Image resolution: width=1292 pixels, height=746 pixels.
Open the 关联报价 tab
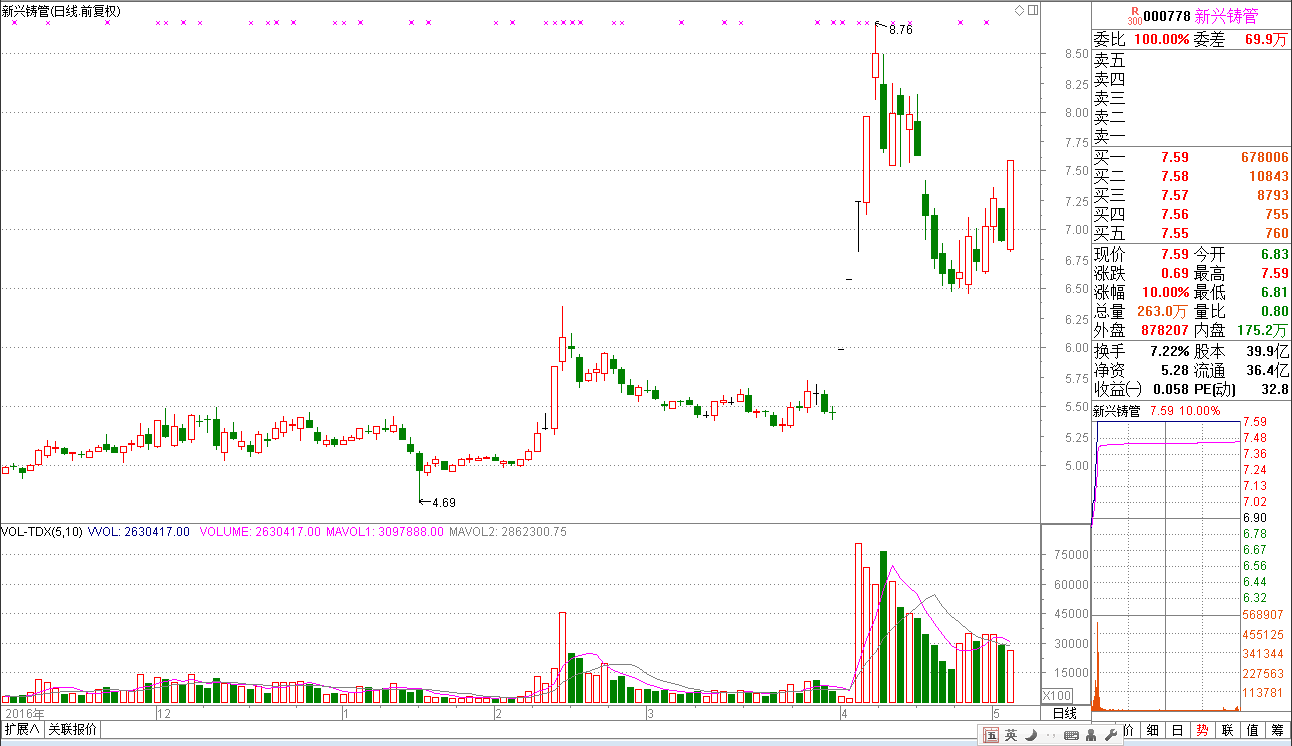[x=73, y=729]
